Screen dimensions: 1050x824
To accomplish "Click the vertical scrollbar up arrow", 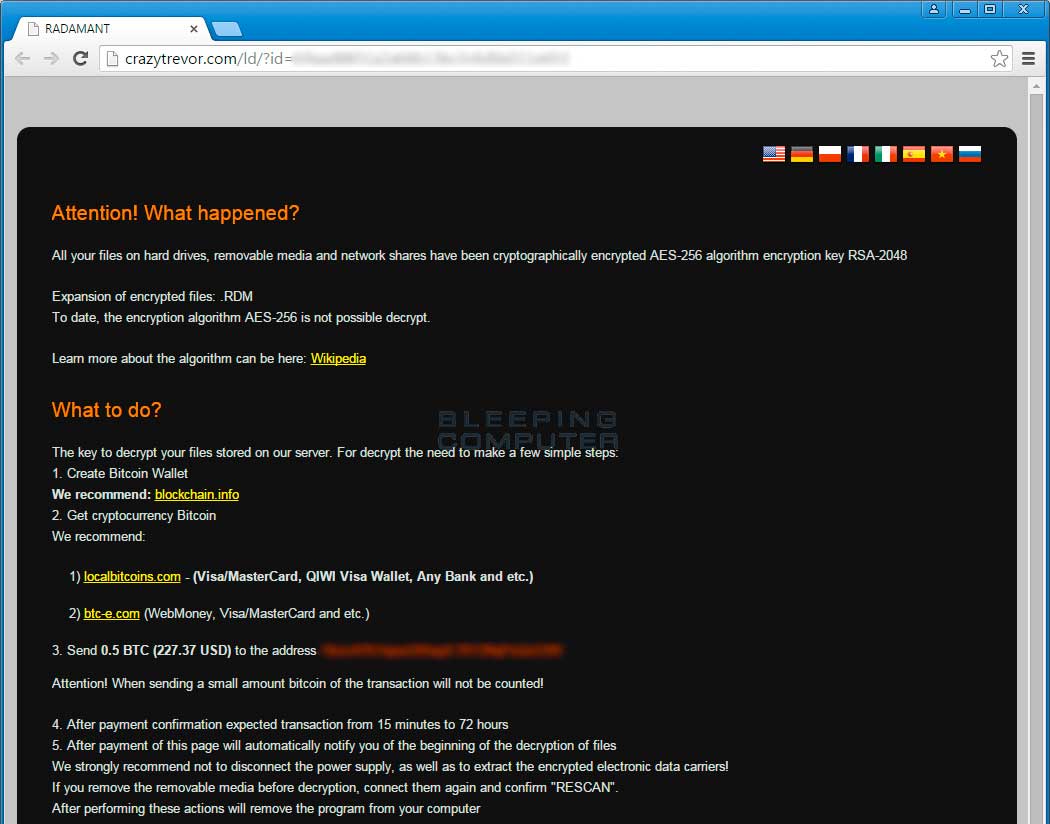I will (x=1037, y=85).
